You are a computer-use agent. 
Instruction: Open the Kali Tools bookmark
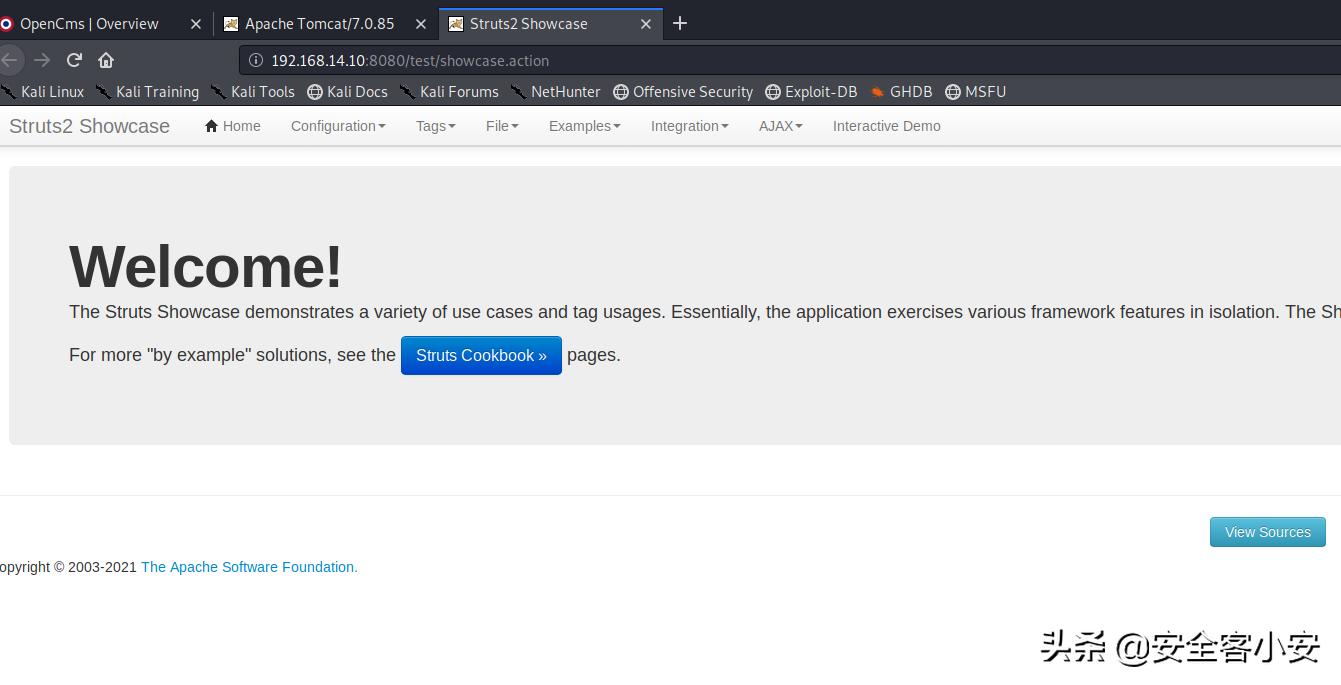(x=252, y=92)
